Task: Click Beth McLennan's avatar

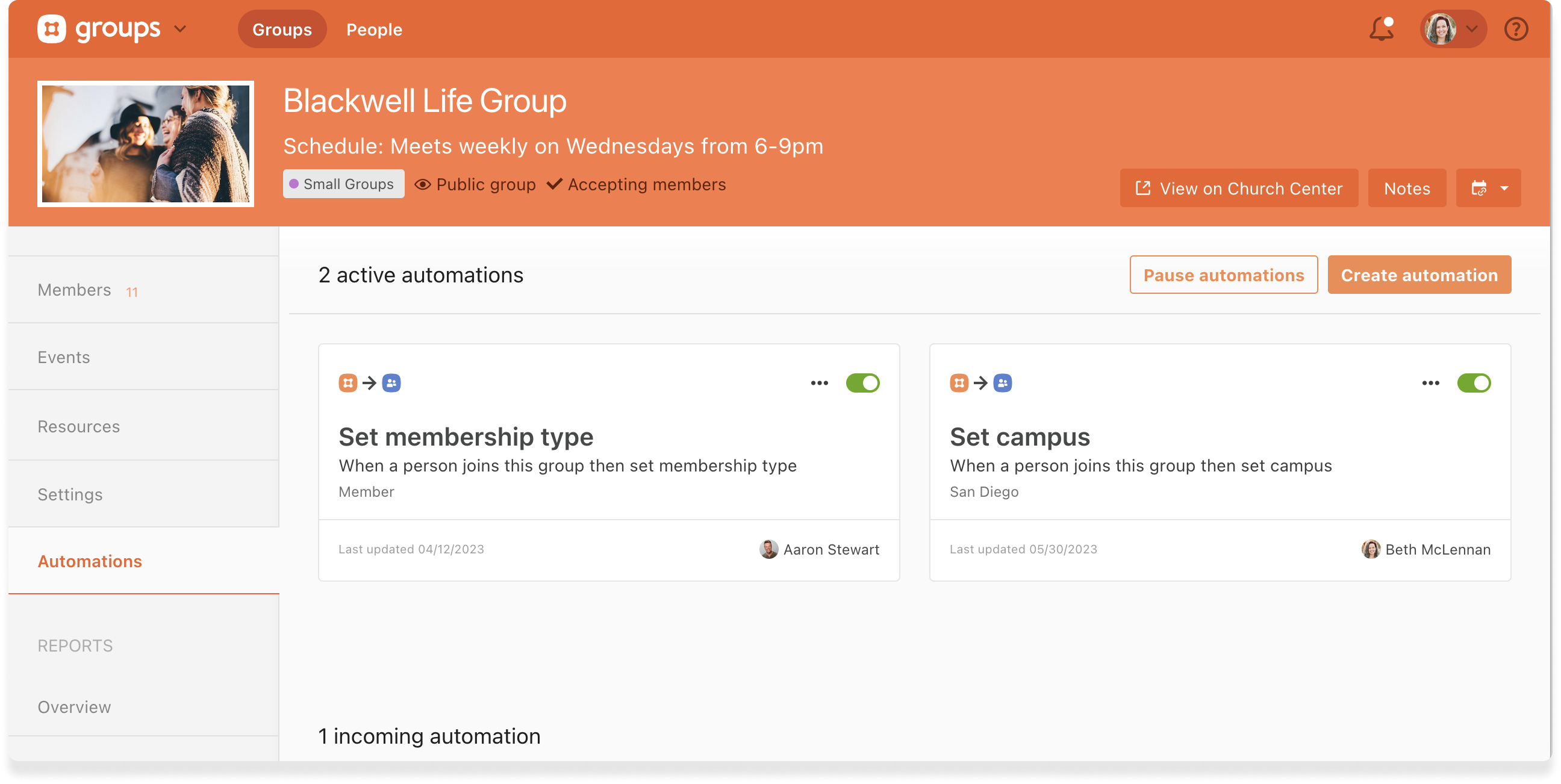Action: point(1370,549)
